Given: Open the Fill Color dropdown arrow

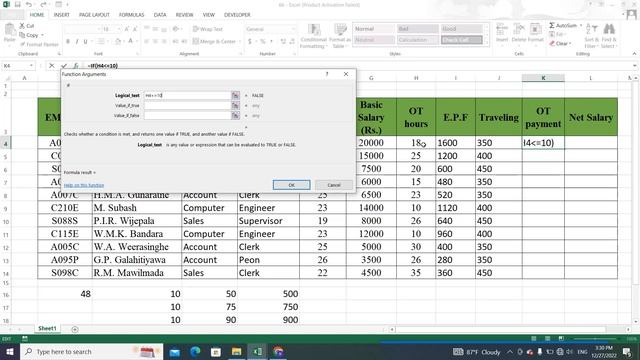Looking at the screenshot, I should click(123, 41).
